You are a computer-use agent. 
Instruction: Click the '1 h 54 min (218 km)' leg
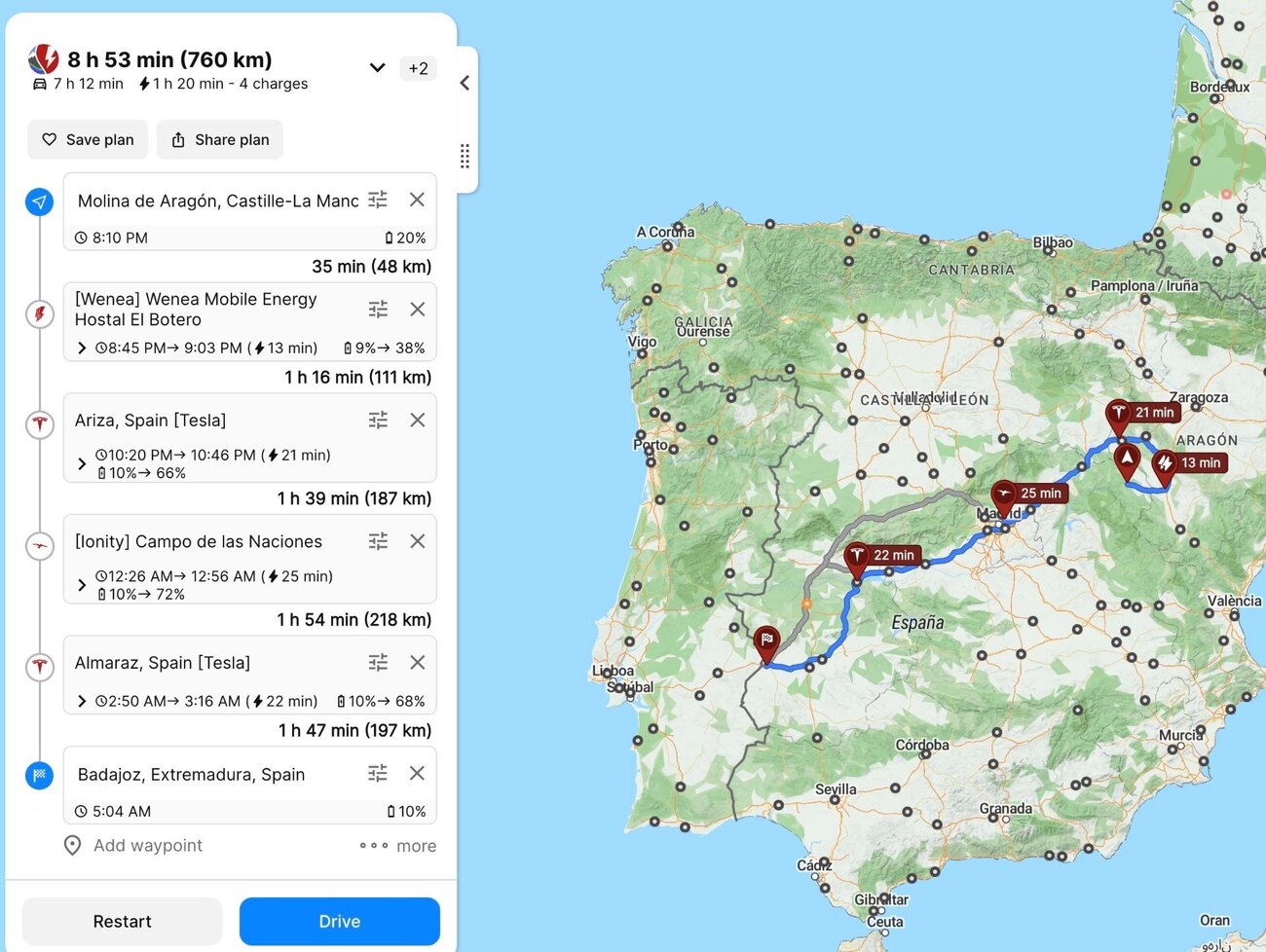[354, 620]
